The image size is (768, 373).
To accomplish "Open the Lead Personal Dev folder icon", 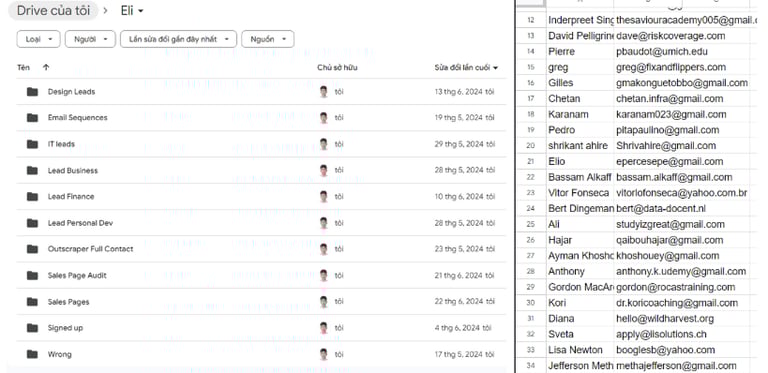I will [32, 223].
